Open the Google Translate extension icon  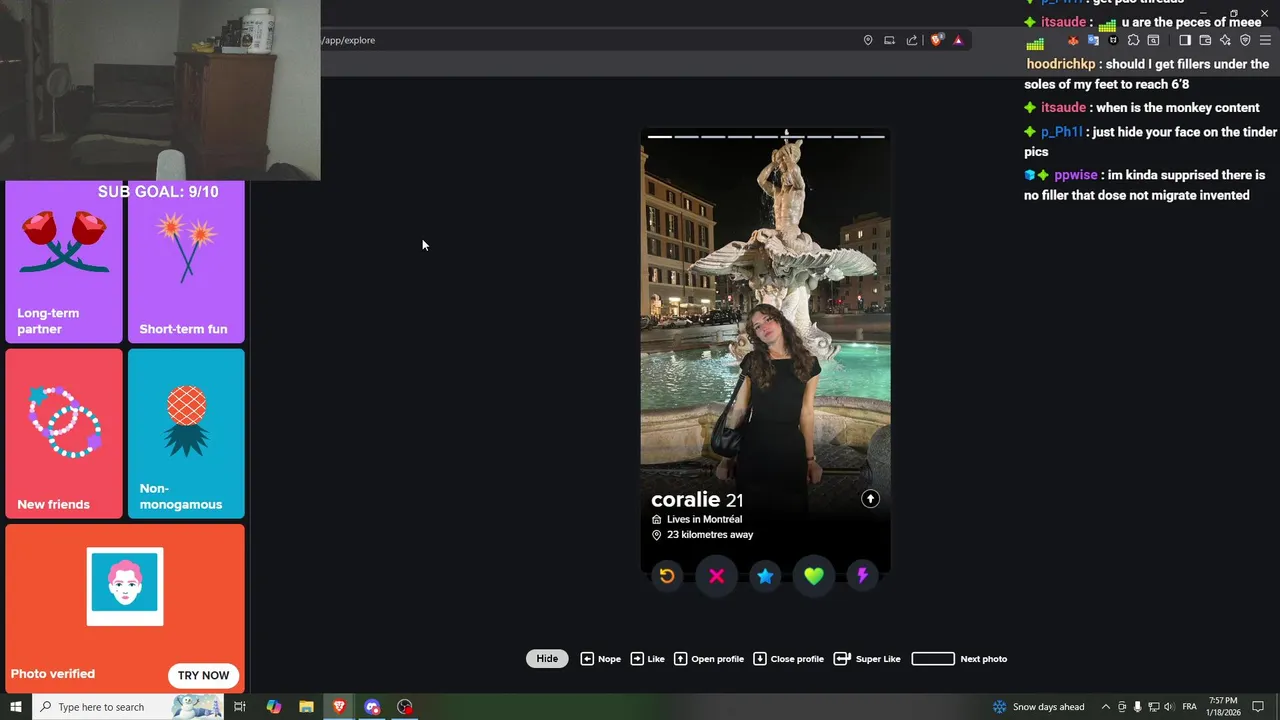point(1093,41)
